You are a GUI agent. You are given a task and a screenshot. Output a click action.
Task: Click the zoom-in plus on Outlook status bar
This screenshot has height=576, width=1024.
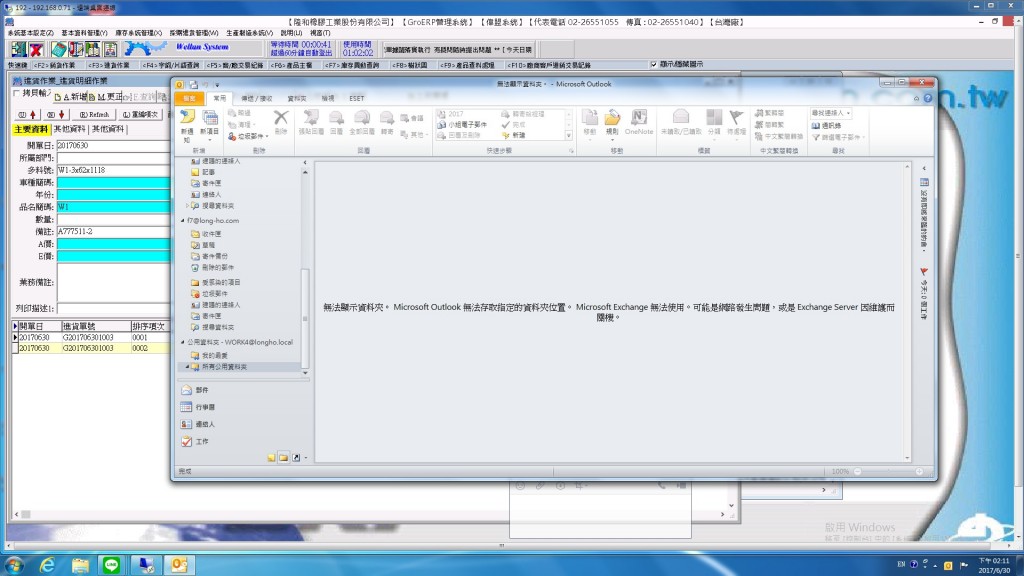click(919, 472)
